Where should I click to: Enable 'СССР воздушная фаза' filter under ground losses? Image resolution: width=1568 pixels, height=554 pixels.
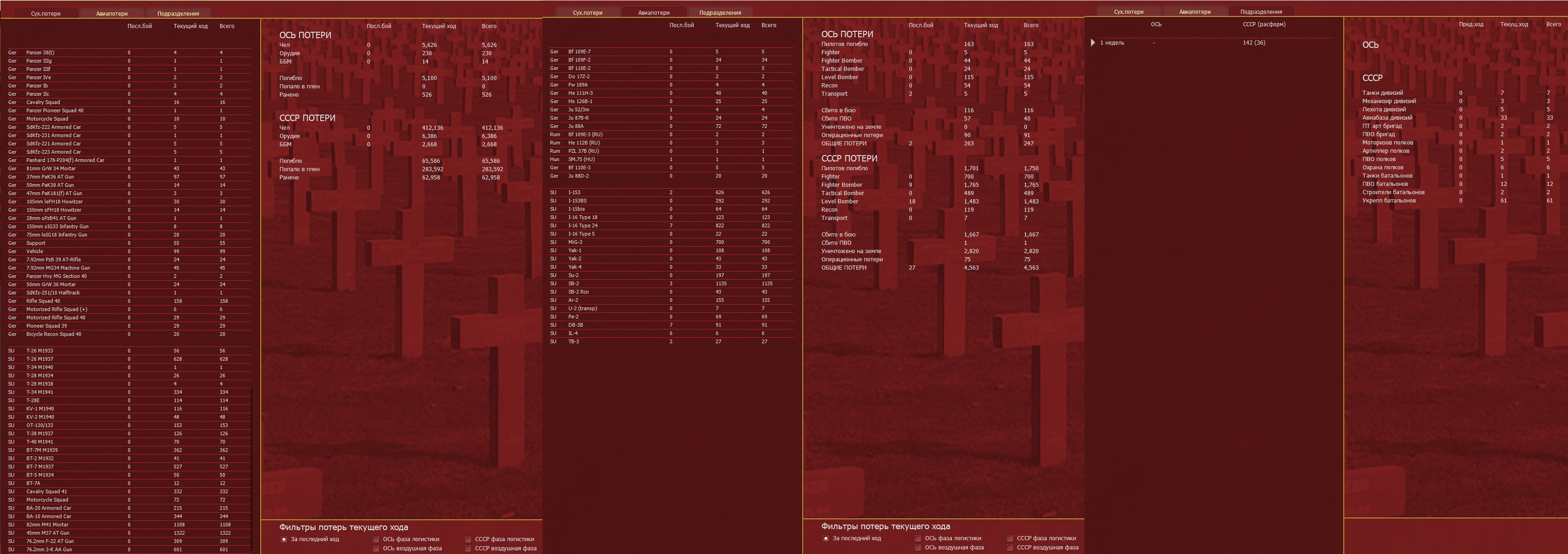pos(468,548)
